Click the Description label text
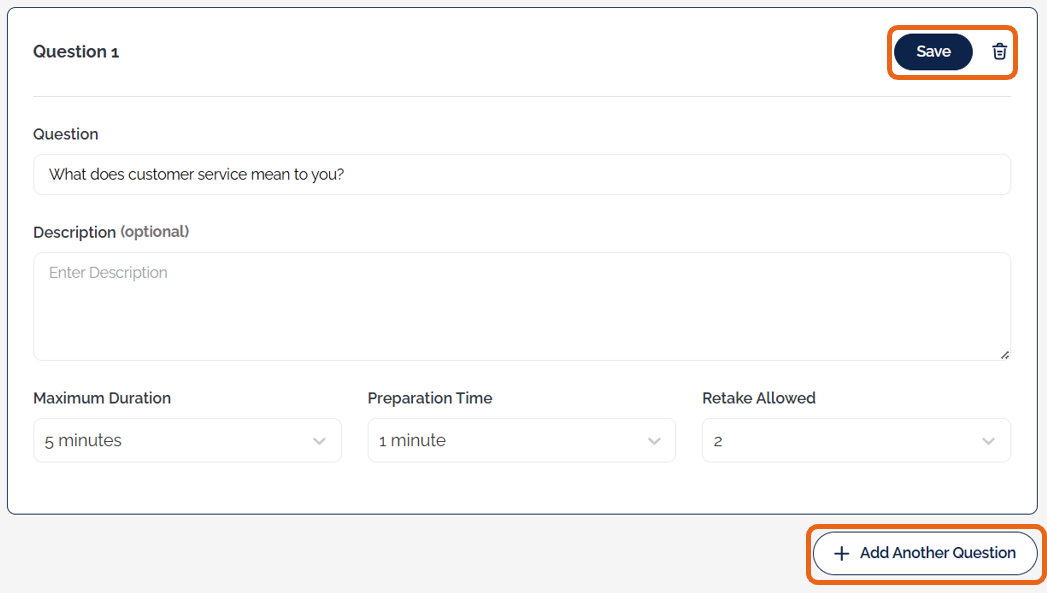 click(x=74, y=232)
